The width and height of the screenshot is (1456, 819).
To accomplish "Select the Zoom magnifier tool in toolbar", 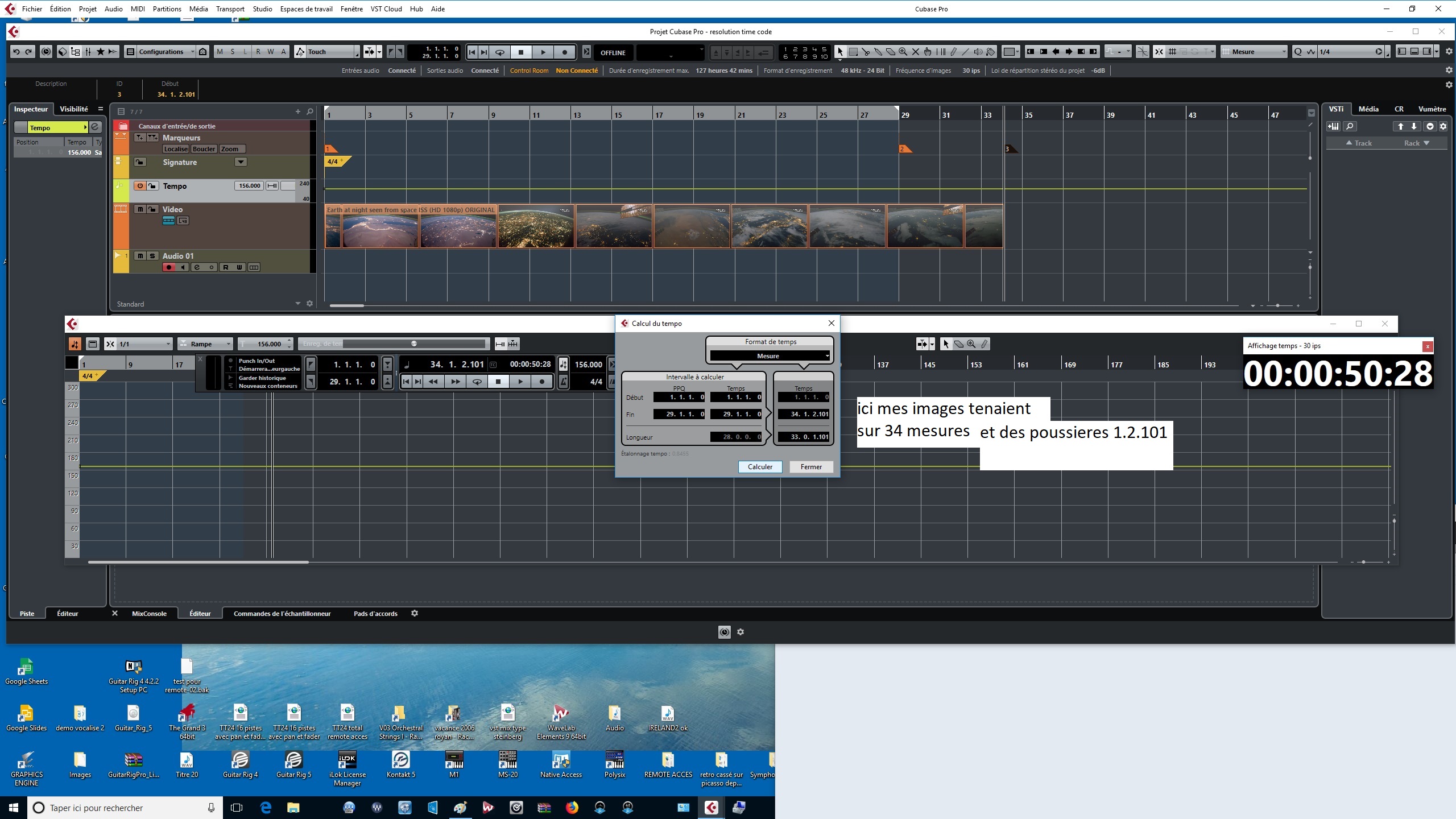I will [903, 52].
